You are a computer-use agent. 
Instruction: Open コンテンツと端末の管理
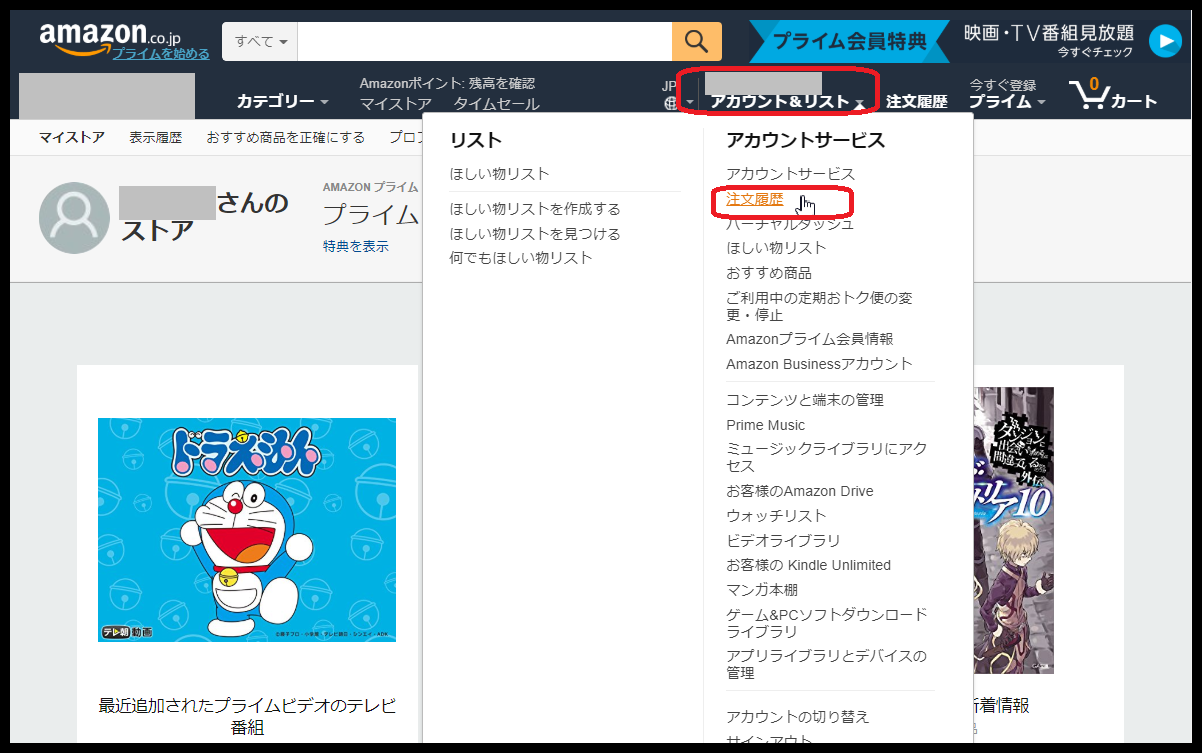[805, 399]
